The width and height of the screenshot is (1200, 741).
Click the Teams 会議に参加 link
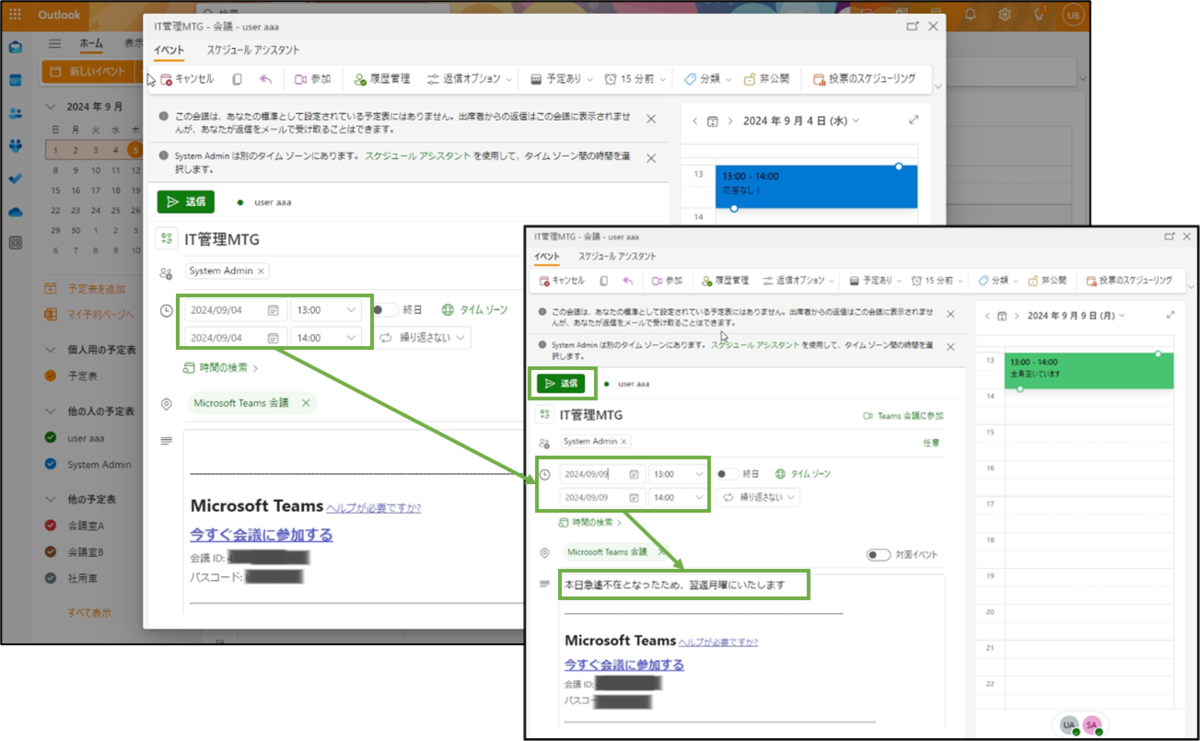(x=903, y=416)
